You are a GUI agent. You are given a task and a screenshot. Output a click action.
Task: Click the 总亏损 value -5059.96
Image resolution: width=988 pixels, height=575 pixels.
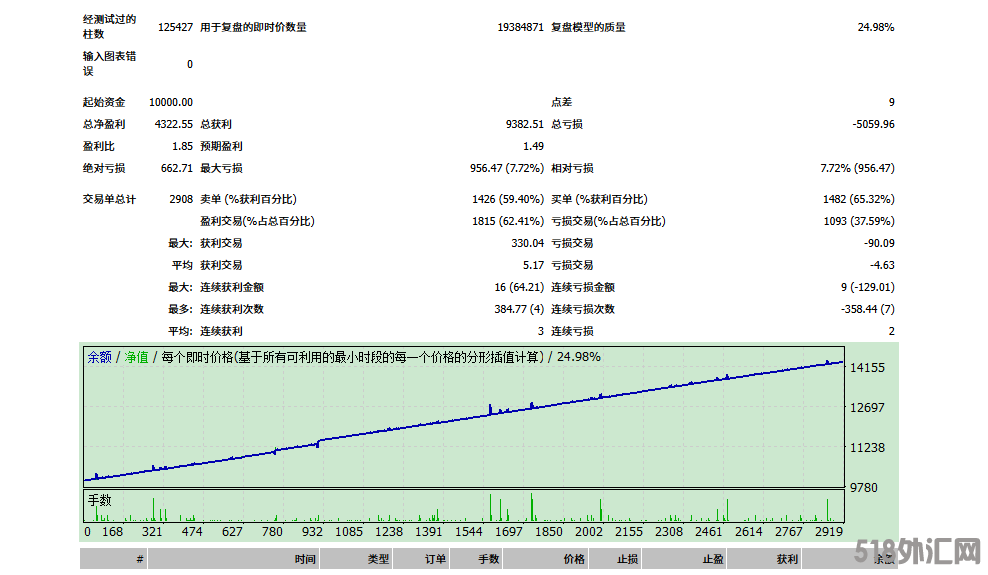(x=873, y=124)
